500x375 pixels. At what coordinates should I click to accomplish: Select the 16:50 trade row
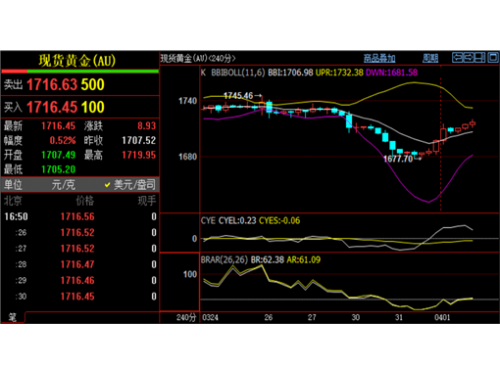click(80, 217)
